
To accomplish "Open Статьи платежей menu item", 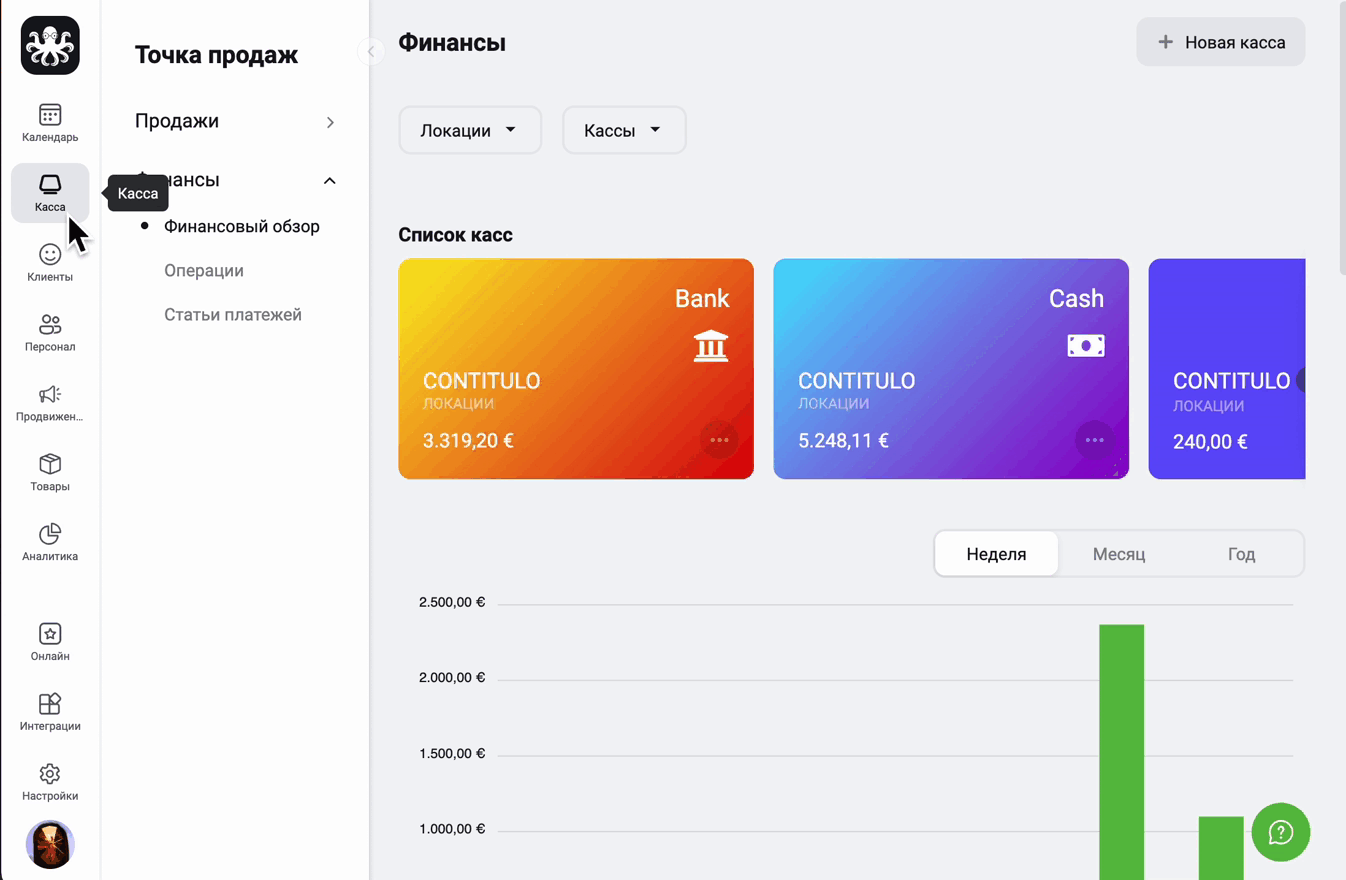I will click(233, 314).
